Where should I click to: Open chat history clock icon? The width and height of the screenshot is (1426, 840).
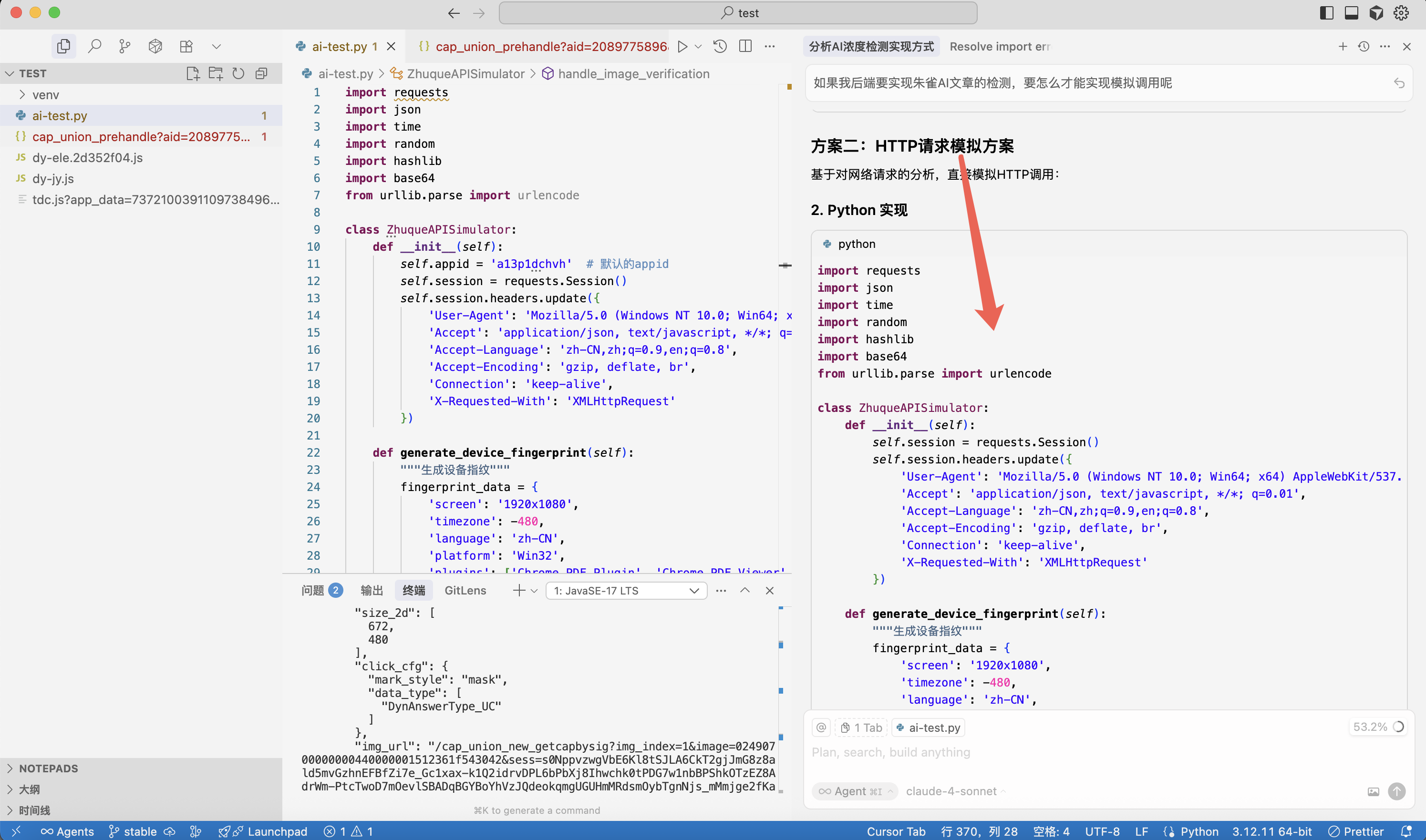(x=1364, y=46)
